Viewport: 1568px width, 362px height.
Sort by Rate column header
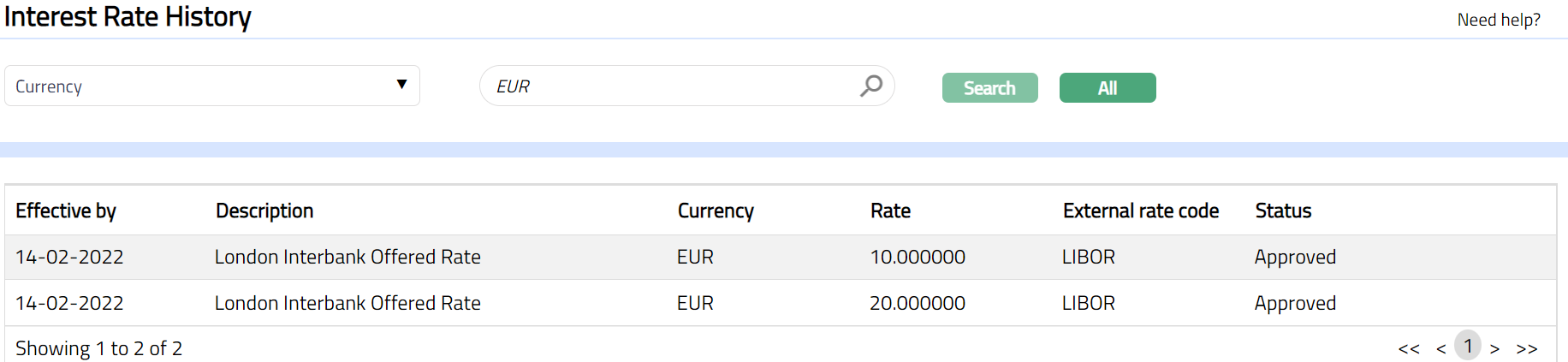pyautogui.click(x=890, y=211)
